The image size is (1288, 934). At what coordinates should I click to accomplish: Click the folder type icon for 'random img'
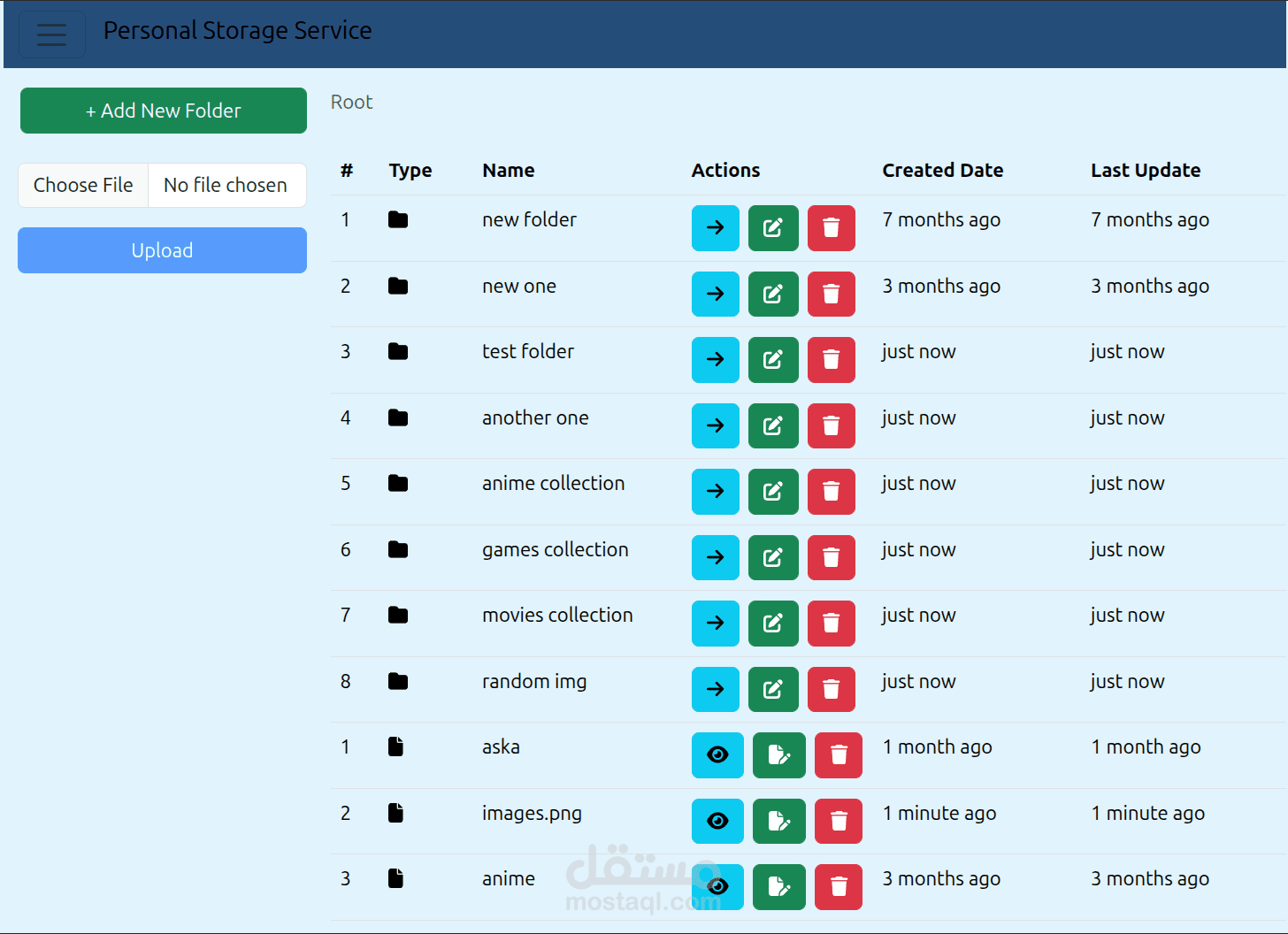pyautogui.click(x=398, y=681)
